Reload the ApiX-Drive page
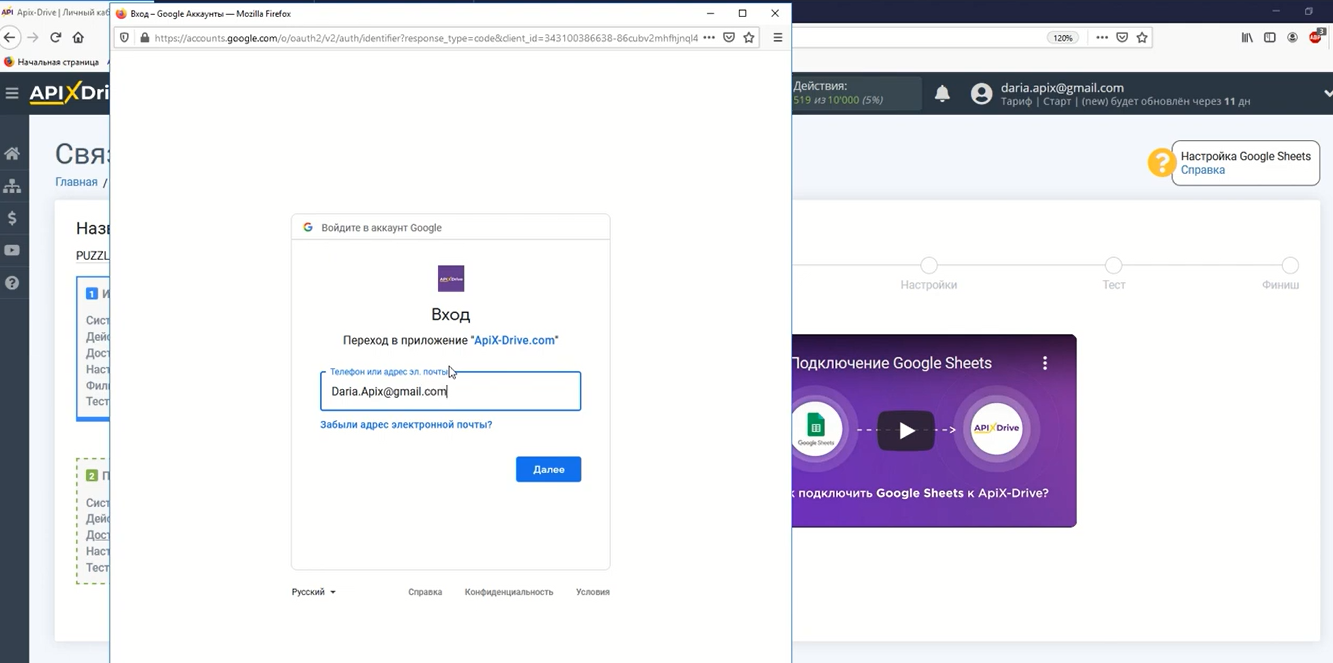The height and width of the screenshot is (663, 1333). [56, 38]
